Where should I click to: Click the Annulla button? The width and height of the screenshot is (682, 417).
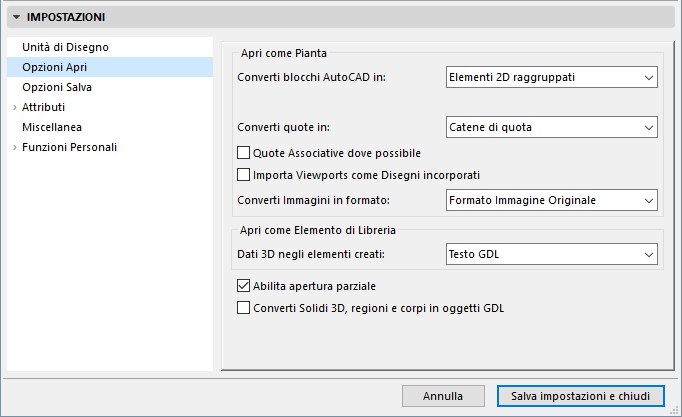click(x=443, y=396)
